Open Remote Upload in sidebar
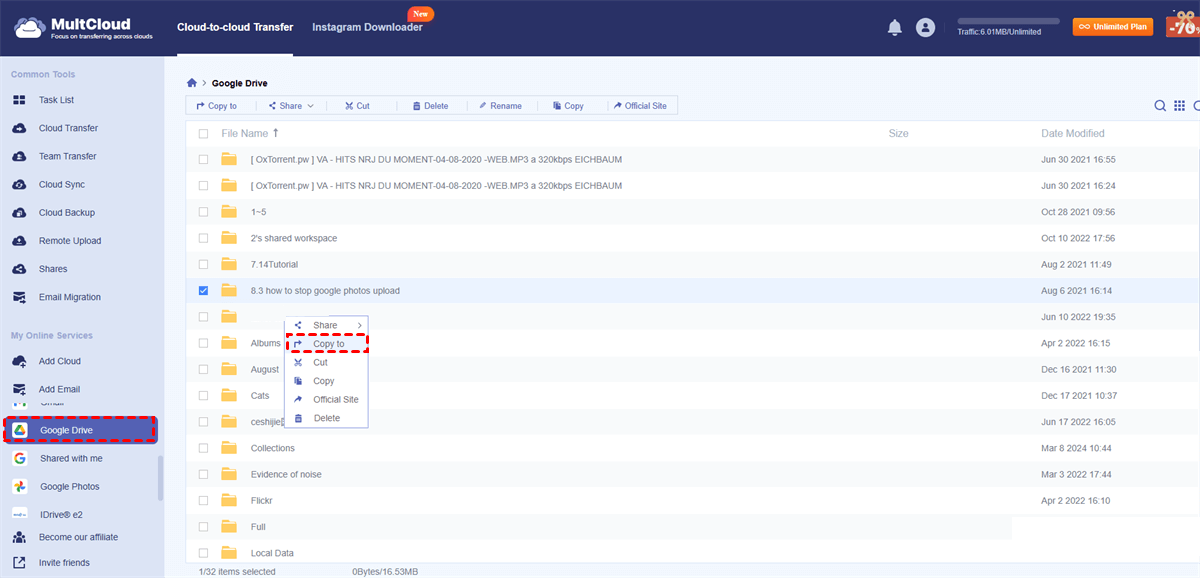 point(70,241)
